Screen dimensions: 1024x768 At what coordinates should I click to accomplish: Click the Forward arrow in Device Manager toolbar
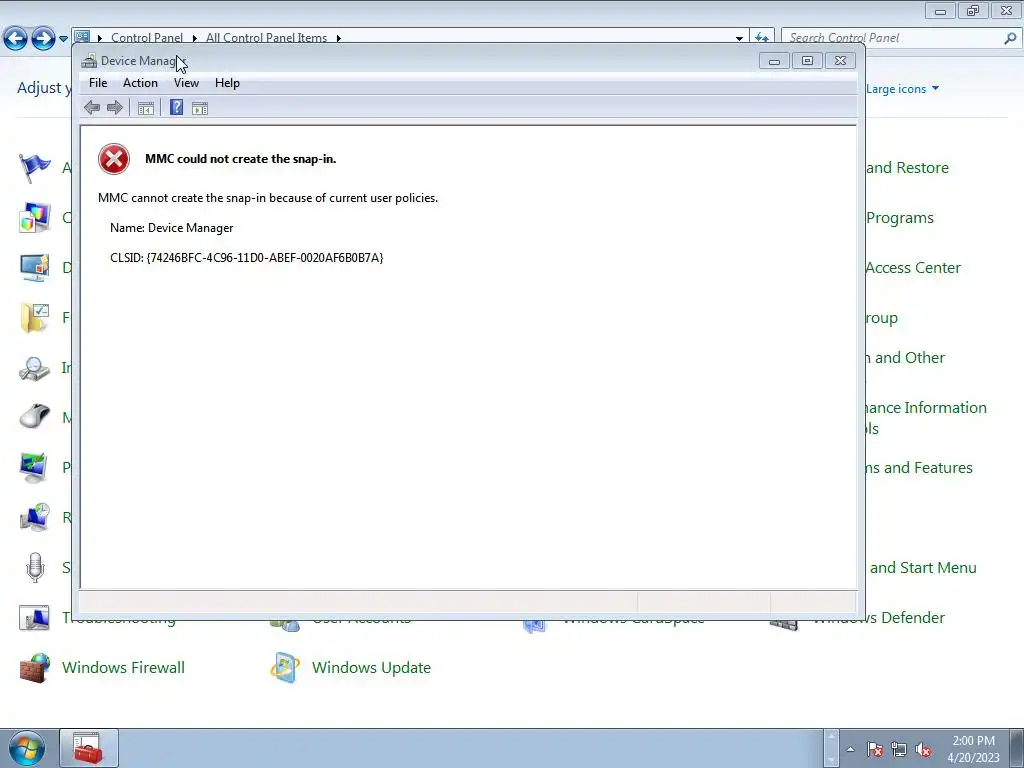coord(115,108)
